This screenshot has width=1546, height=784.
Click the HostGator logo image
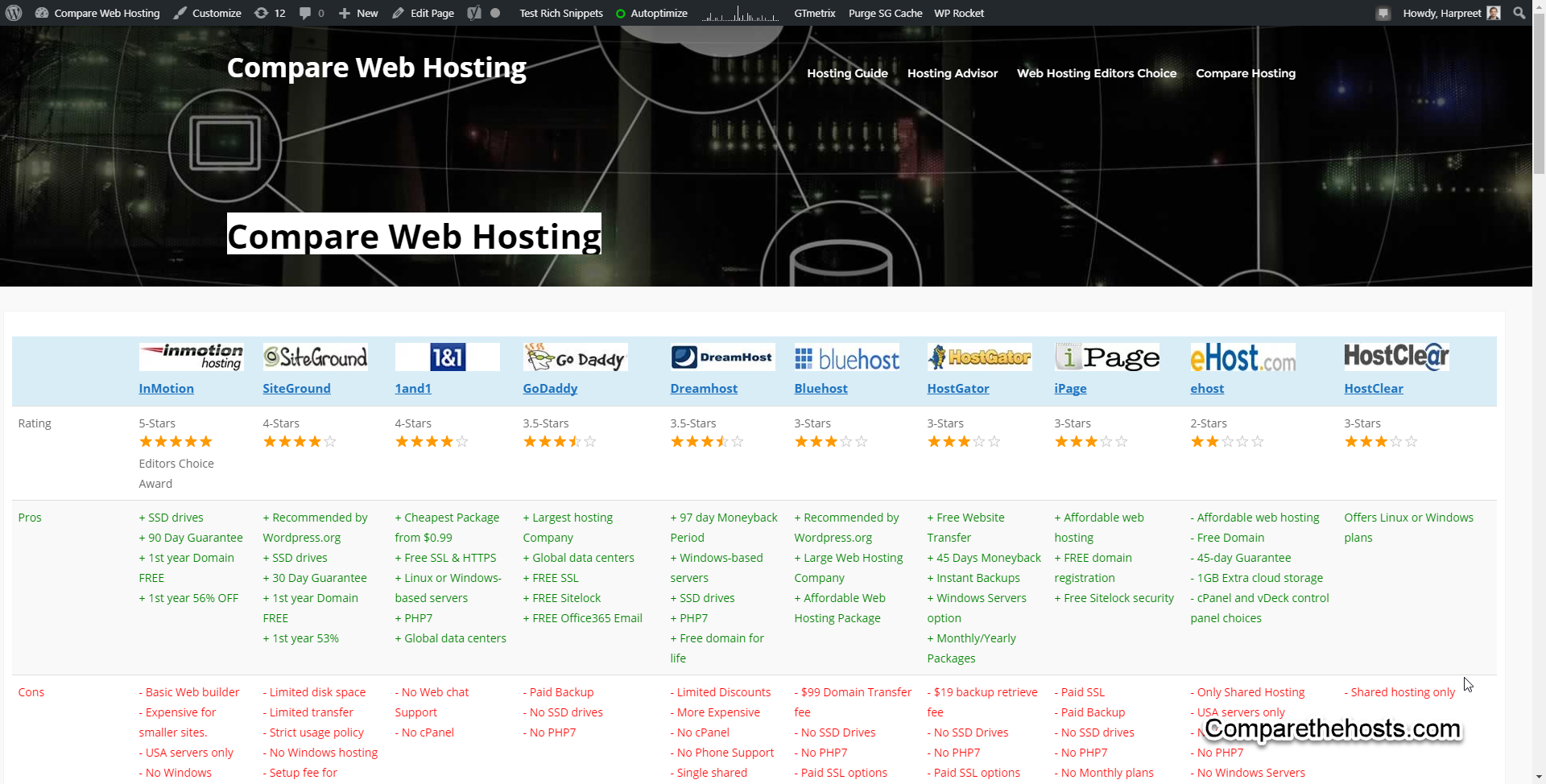click(979, 357)
